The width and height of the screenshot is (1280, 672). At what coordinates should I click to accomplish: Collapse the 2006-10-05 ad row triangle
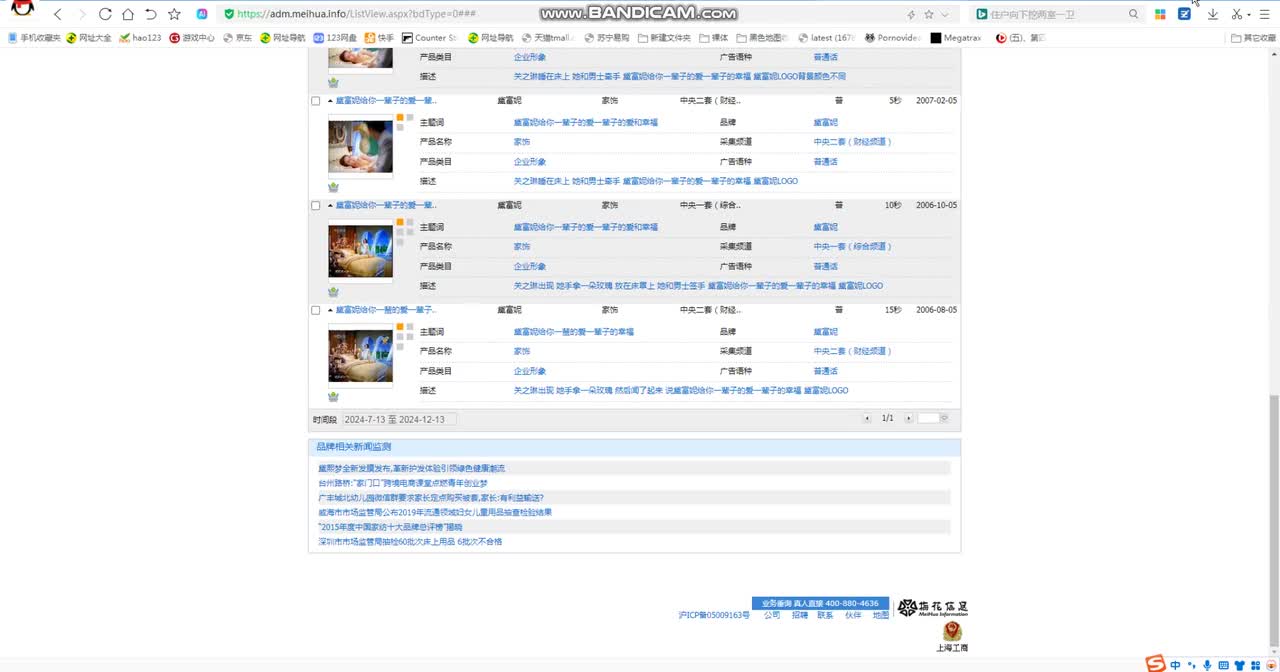[x=330, y=205]
